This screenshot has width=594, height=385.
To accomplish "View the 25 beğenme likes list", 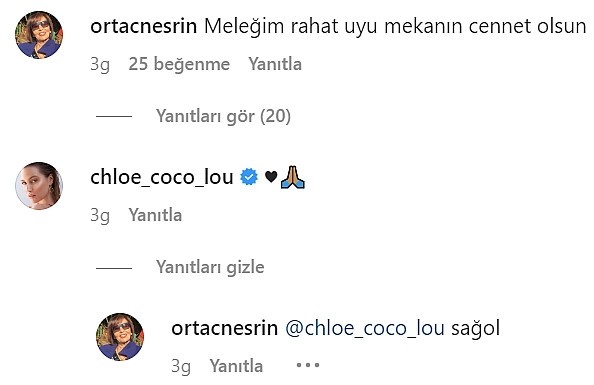I will [179, 64].
